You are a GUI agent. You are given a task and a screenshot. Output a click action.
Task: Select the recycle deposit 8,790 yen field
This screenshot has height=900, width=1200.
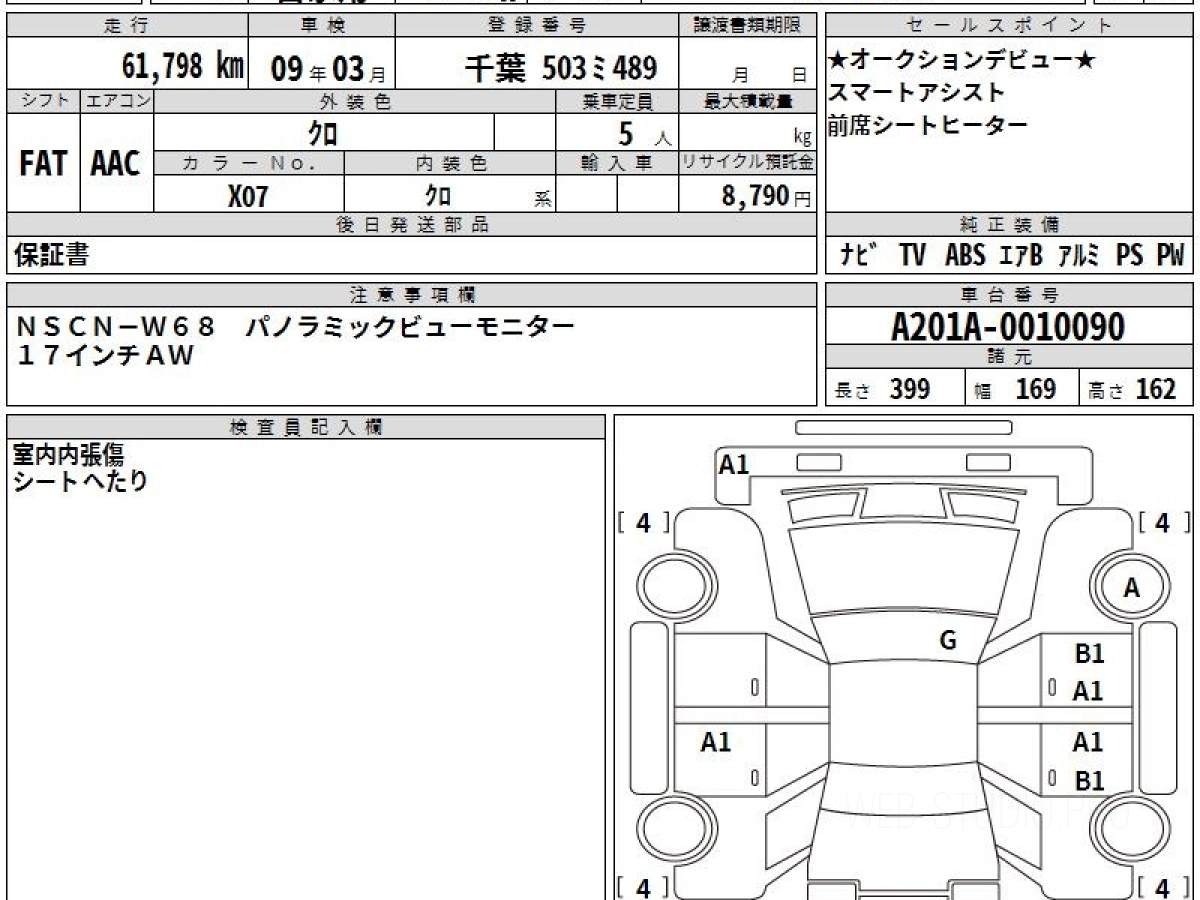(748, 195)
